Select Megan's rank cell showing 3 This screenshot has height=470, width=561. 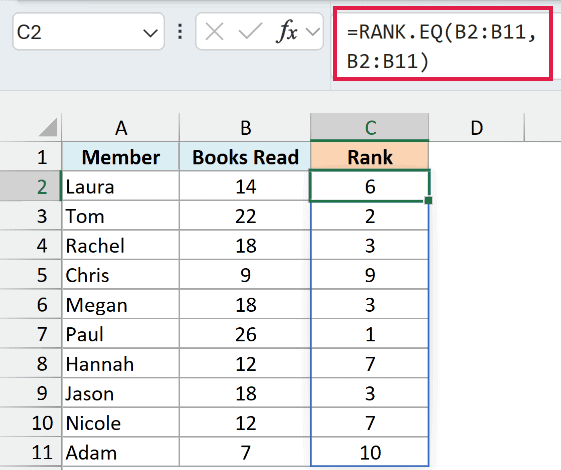click(x=370, y=304)
